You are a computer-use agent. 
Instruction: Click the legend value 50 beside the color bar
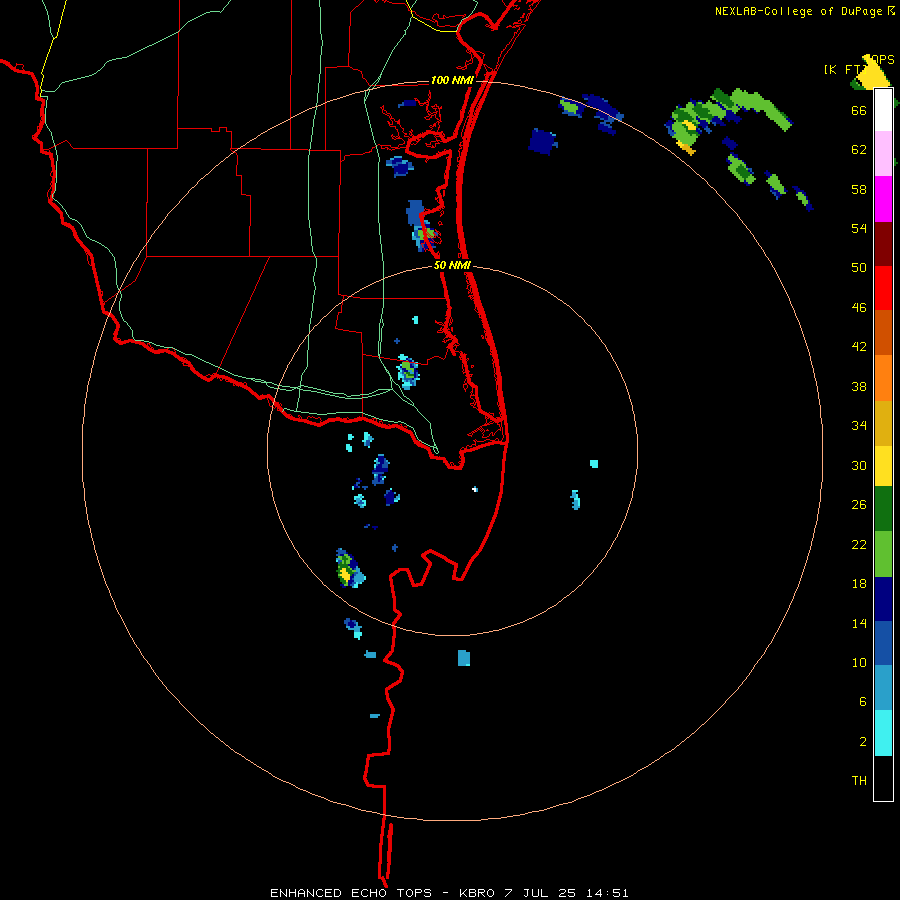[859, 268]
